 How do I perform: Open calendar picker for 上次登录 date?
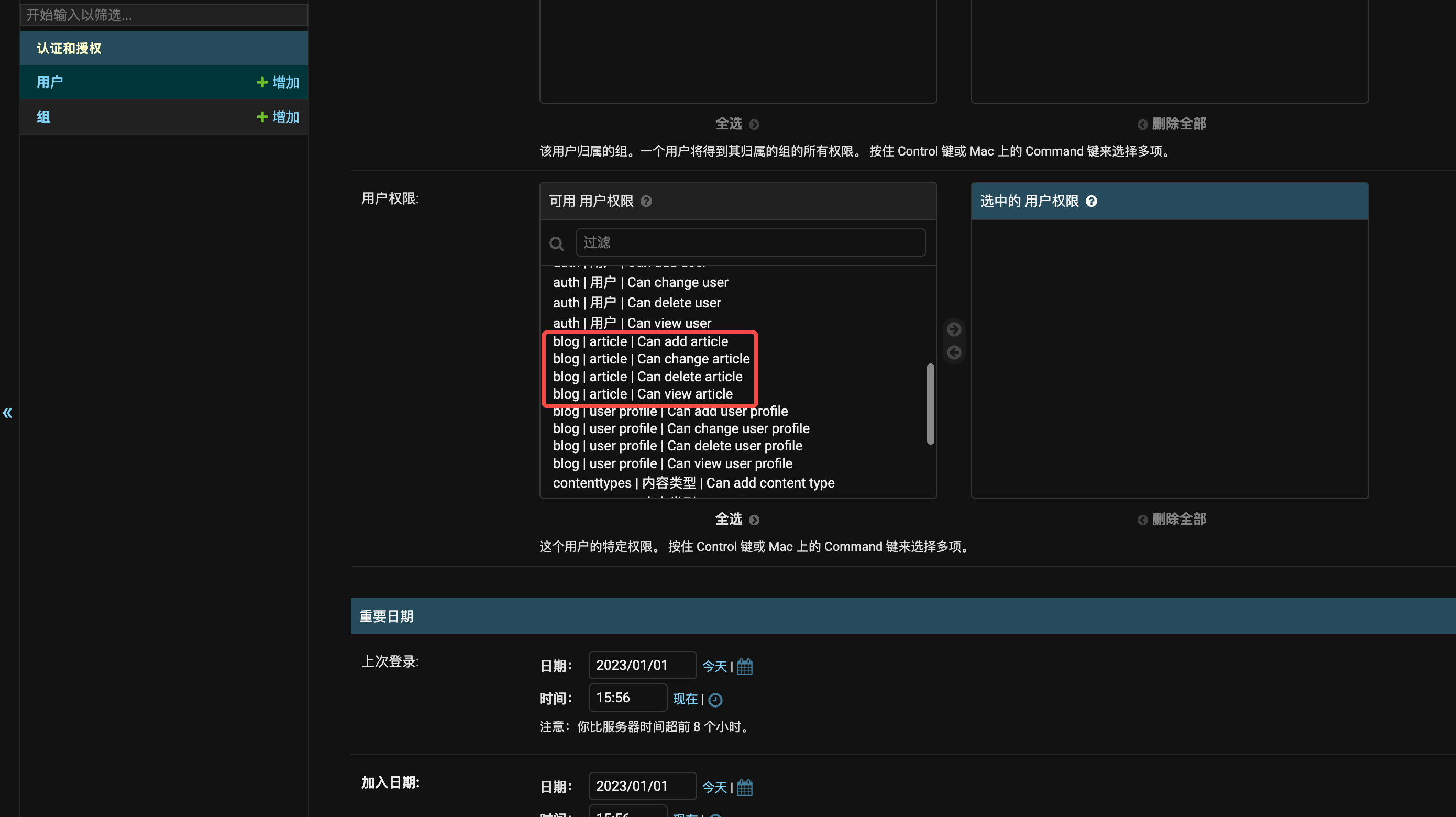click(x=744, y=666)
